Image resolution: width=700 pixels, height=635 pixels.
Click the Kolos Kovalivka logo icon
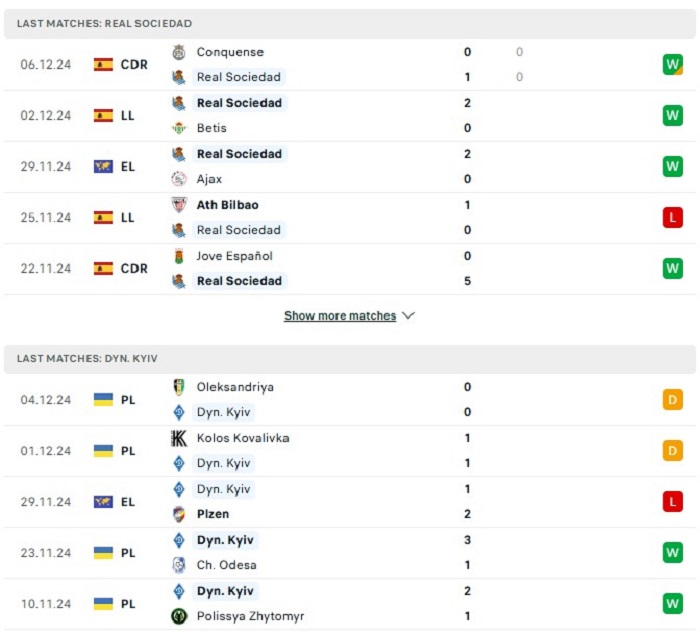pos(179,439)
